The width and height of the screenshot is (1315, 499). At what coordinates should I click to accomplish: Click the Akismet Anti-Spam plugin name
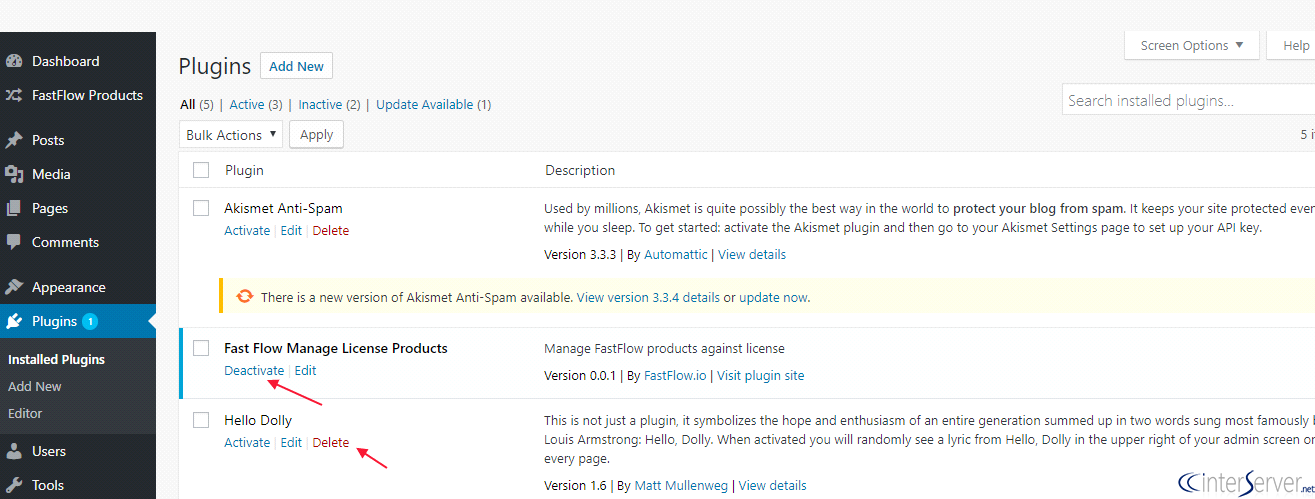click(x=283, y=208)
